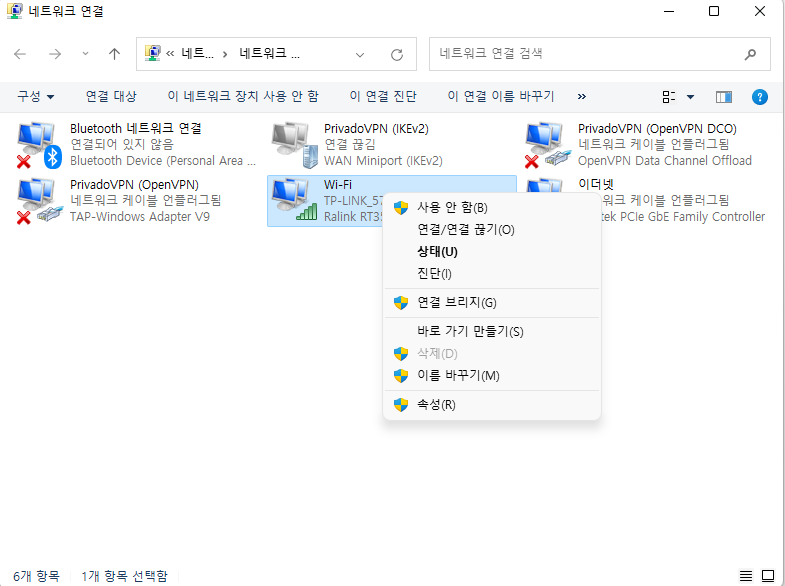
Task: Click 이 연결 이름 바꾸기 toolbar button
Action: (501, 96)
